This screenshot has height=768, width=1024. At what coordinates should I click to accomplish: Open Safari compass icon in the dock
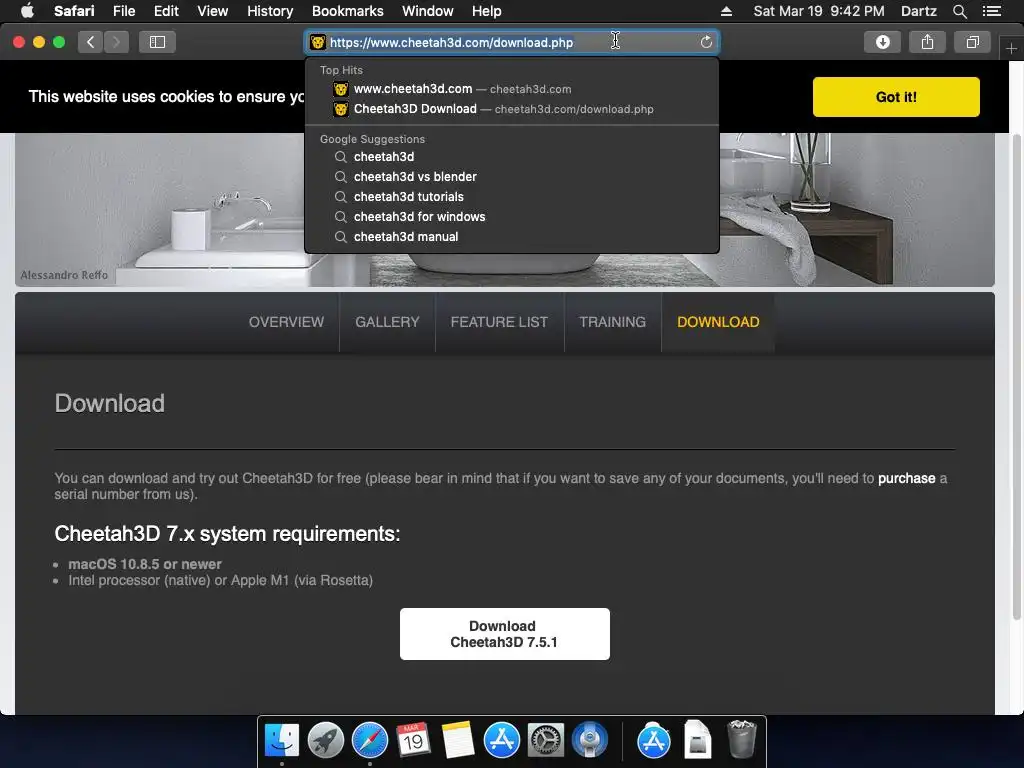370,740
